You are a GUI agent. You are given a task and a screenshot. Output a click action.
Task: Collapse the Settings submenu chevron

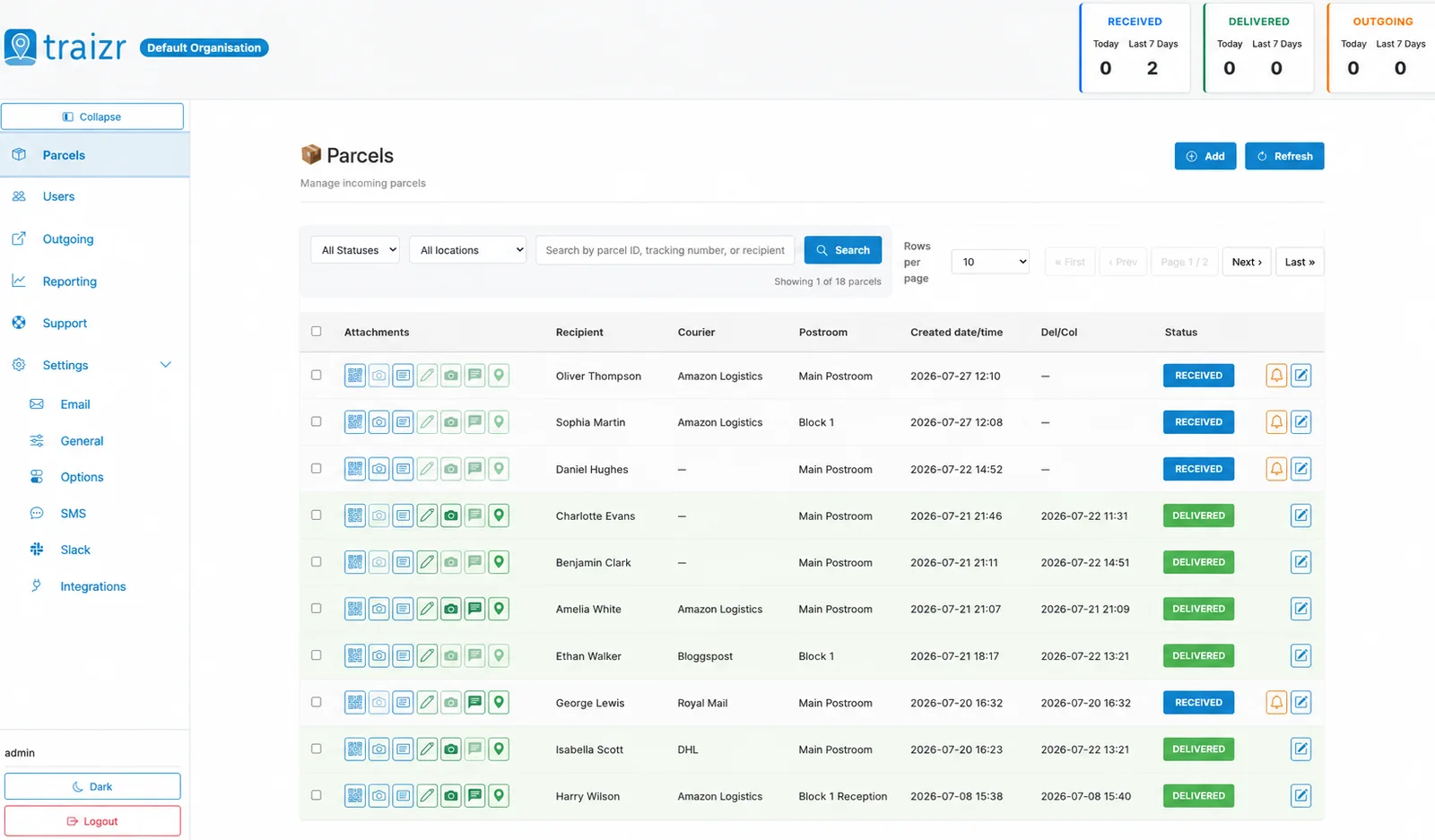pyautogui.click(x=165, y=365)
